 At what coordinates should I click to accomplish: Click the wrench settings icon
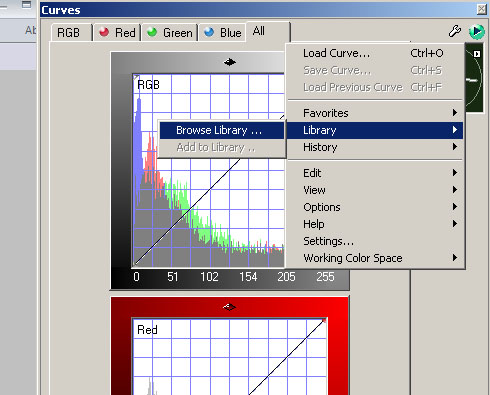[454, 31]
